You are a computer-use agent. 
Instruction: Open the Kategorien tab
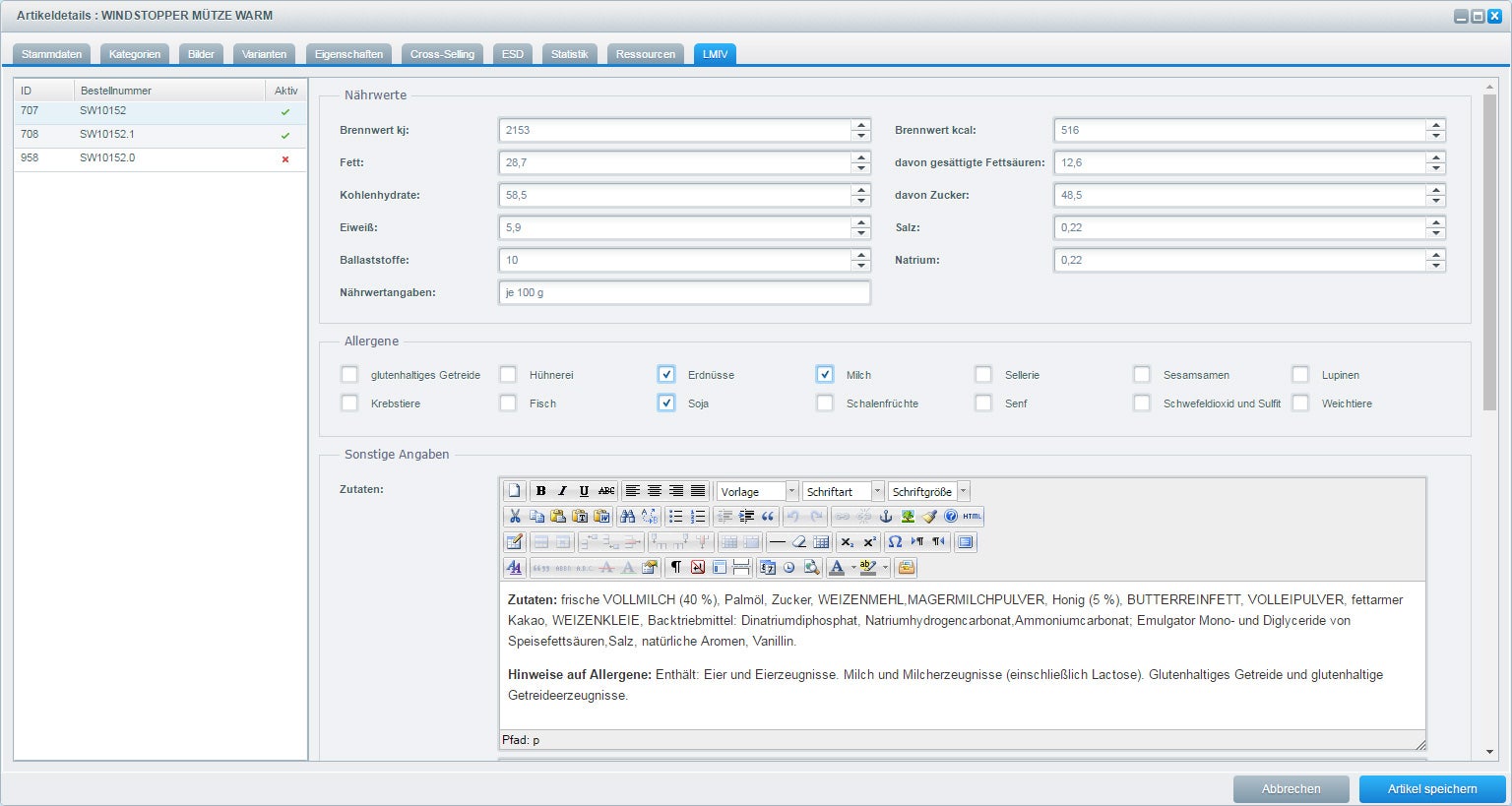[x=135, y=54]
